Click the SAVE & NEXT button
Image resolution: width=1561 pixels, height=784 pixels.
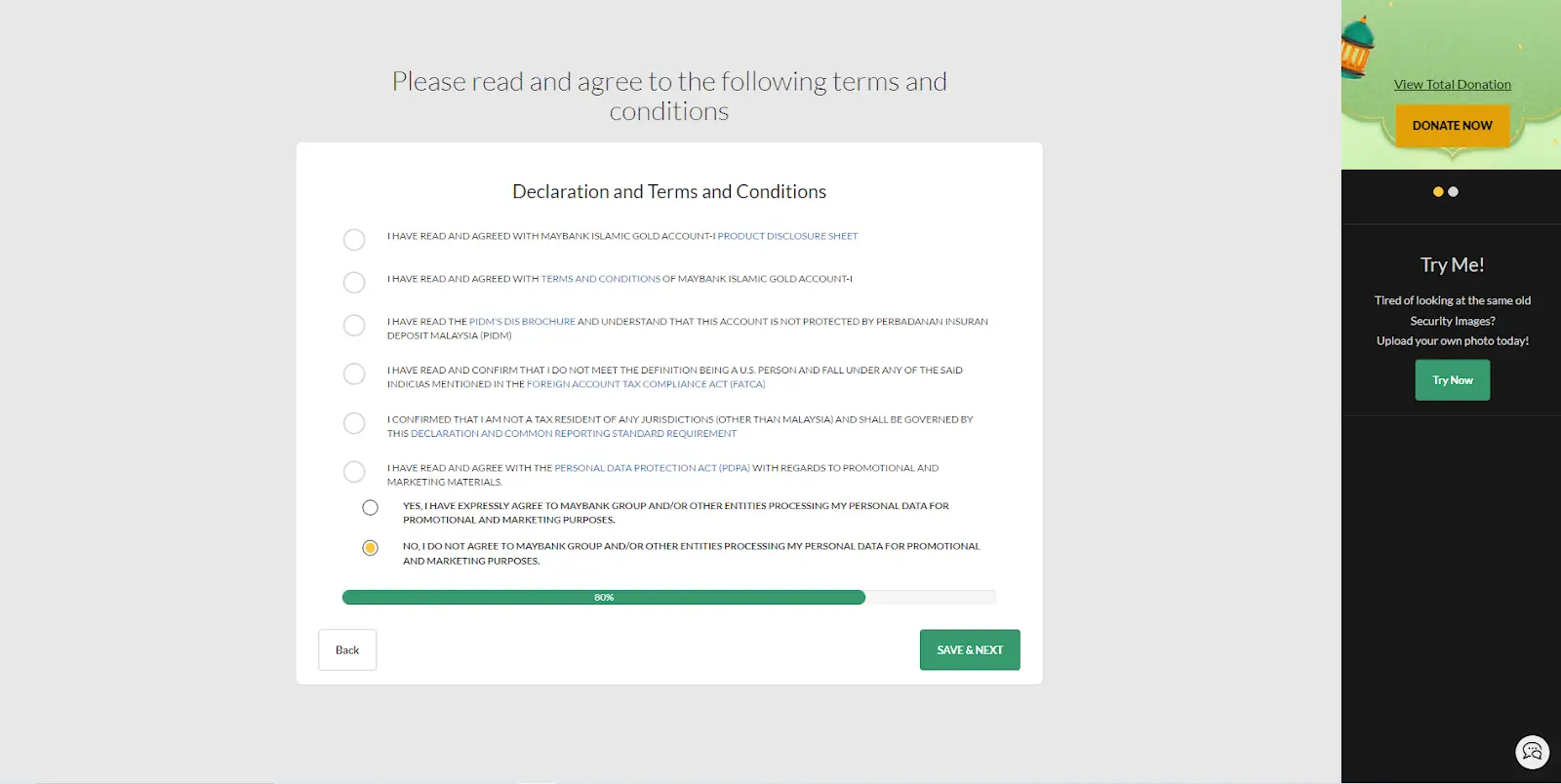[969, 650]
